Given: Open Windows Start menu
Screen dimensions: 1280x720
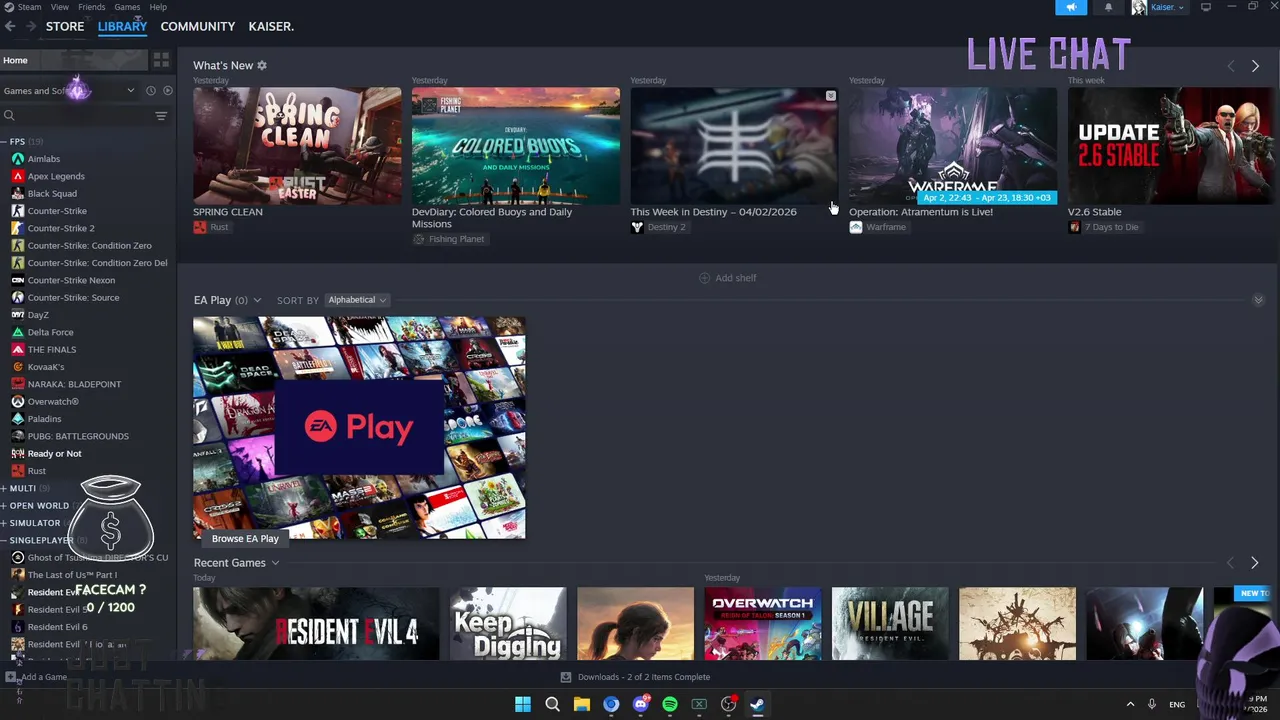Looking at the screenshot, I should click(x=523, y=704).
